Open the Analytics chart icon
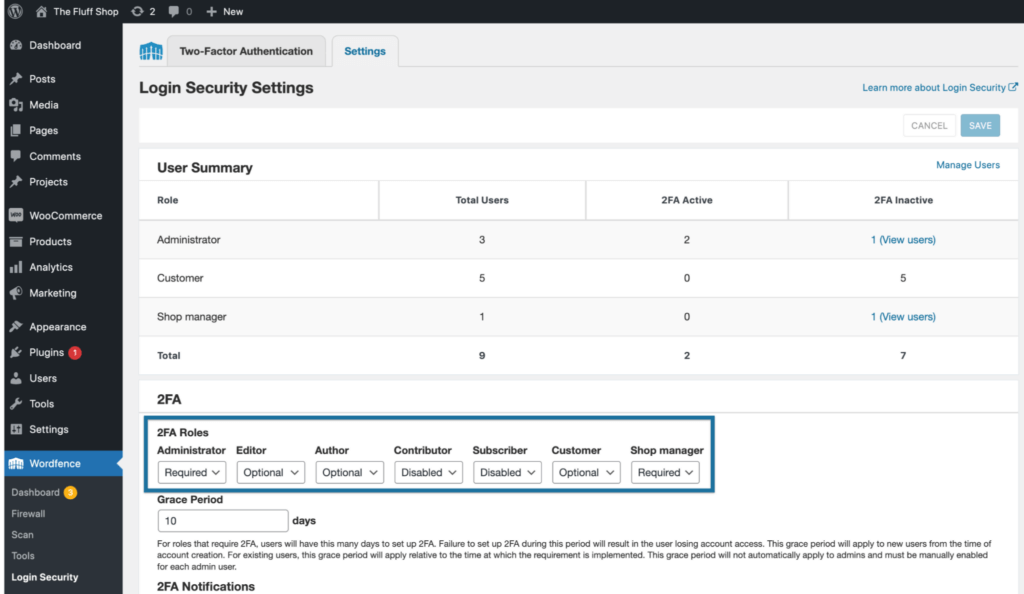This screenshot has width=1024, height=594. tap(14, 267)
